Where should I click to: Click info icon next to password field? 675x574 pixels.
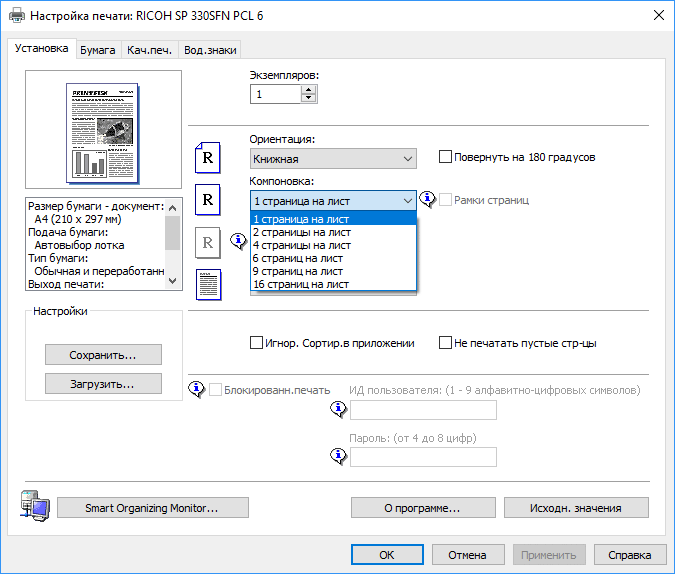pyautogui.click(x=338, y=456)
